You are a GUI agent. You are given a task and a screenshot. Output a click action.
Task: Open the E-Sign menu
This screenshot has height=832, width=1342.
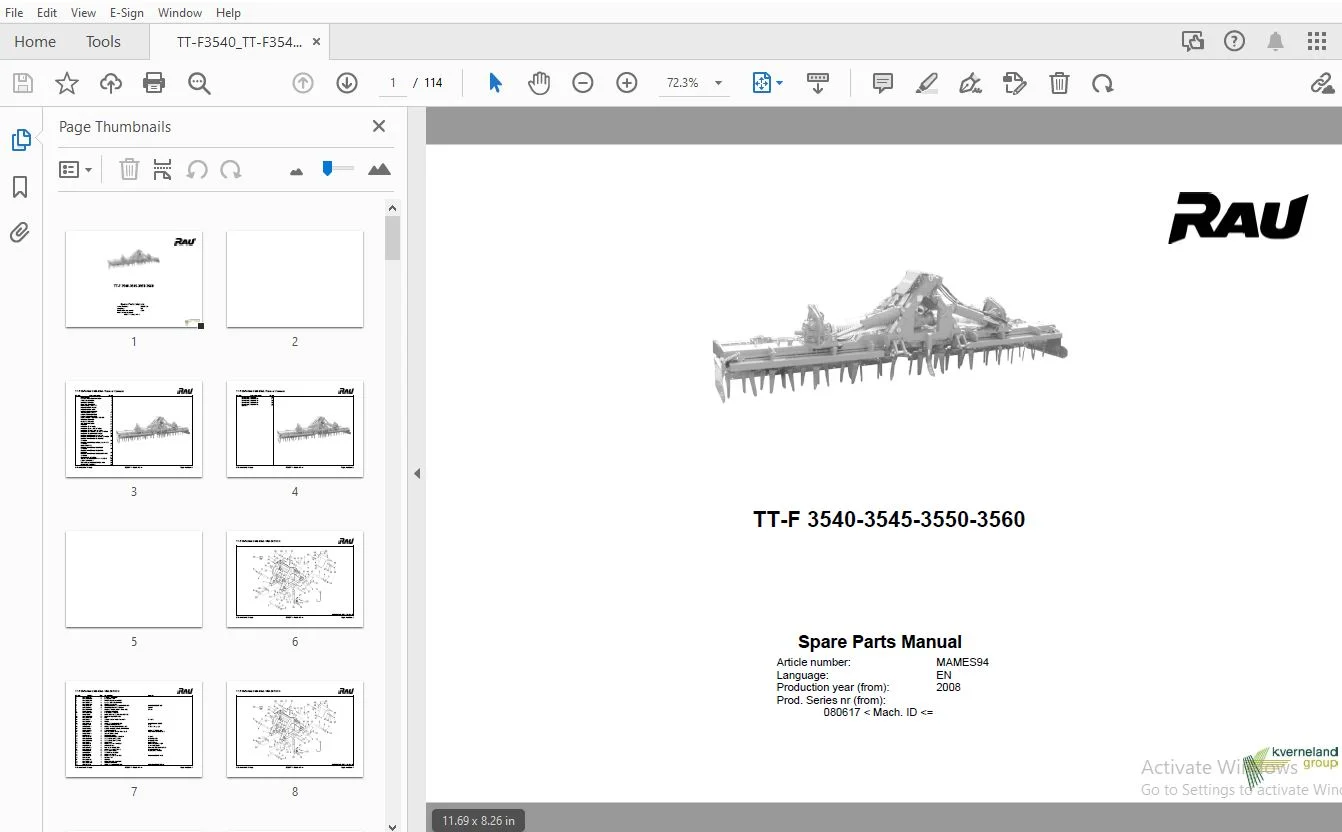coord(127,12)
